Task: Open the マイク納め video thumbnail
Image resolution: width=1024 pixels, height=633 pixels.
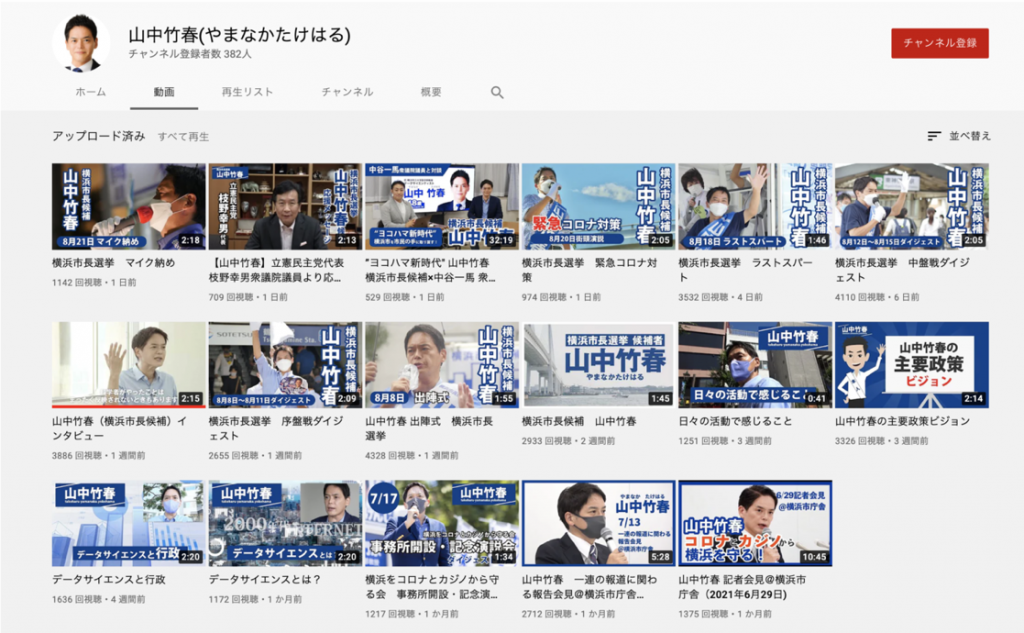Action: click(128, 206)
